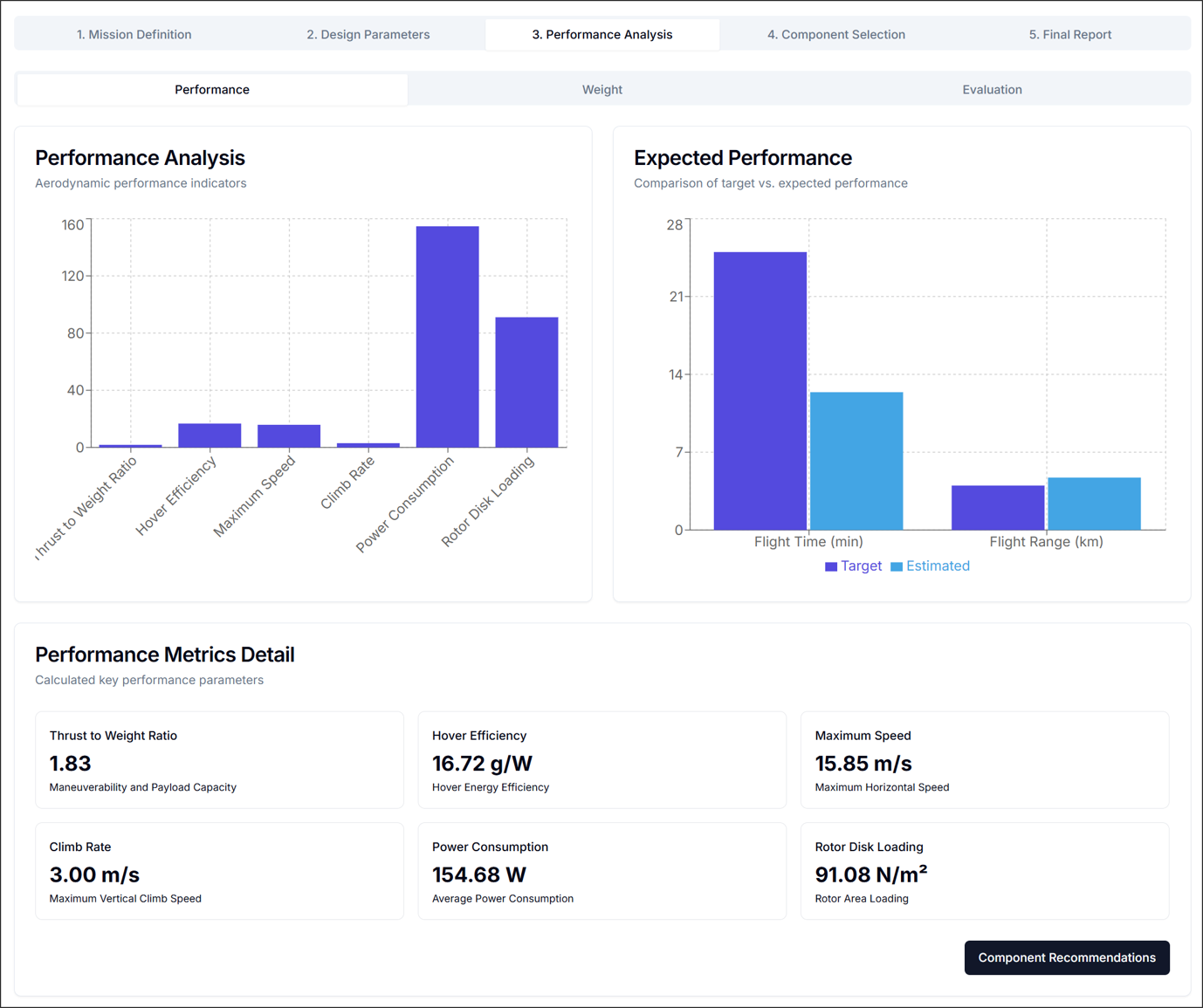
Task: Select the Performance Analysis step tab
Action: 601,34
